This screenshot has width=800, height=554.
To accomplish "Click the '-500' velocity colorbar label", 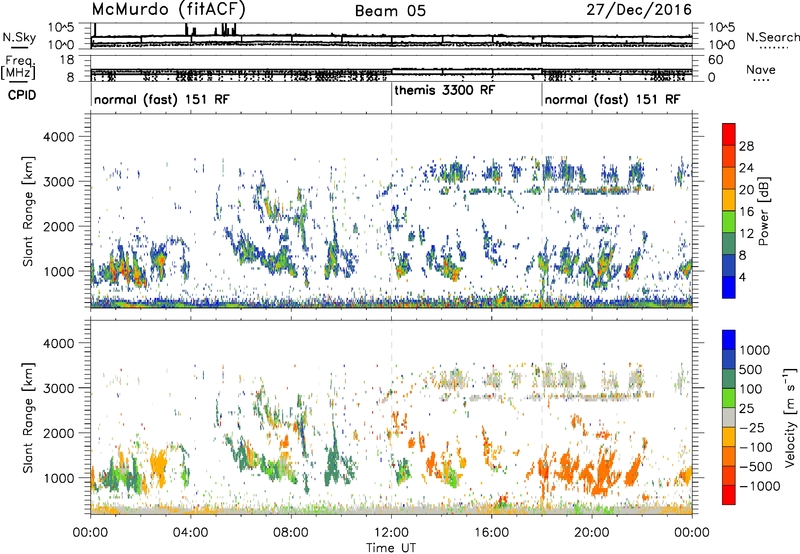I will pyautogui.click(x=756, y=466).
